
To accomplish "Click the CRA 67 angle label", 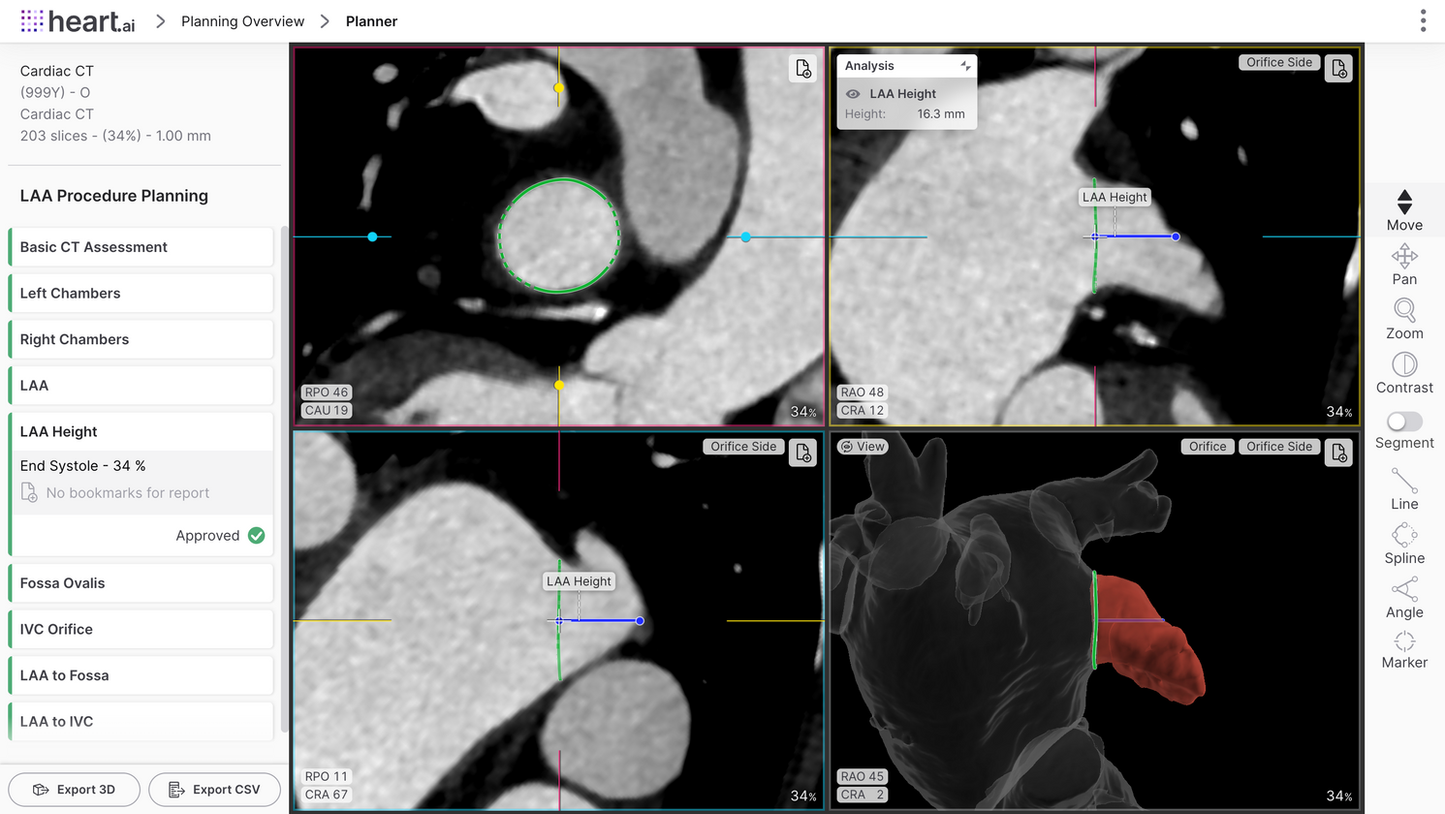I will click(327, 795).
